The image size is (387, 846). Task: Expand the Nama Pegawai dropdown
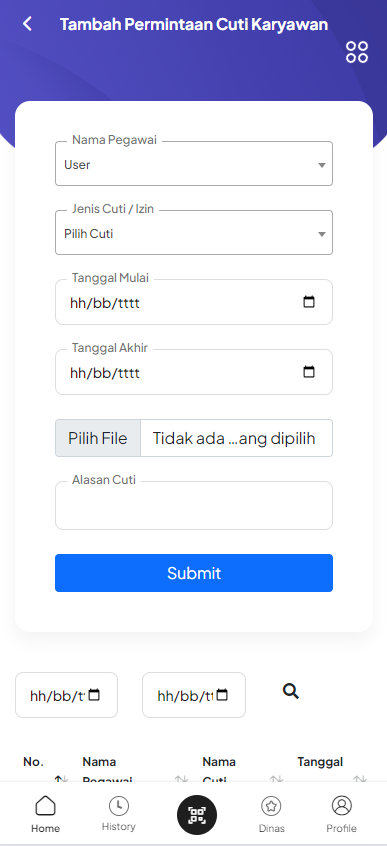[x=194, y=163]
